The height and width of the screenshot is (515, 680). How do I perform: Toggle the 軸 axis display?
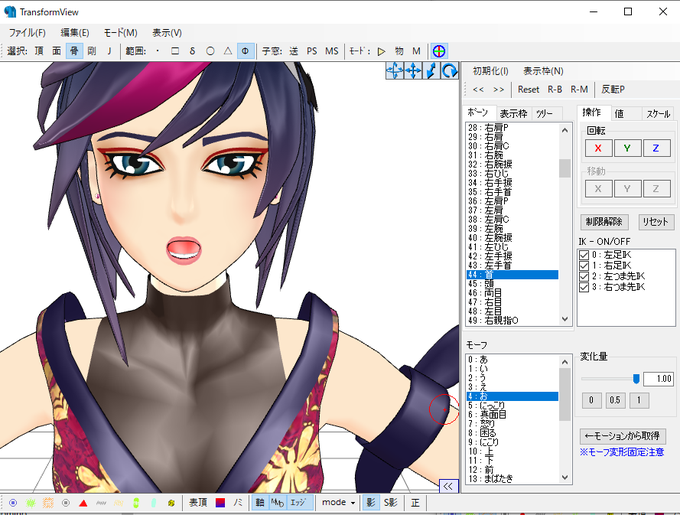point(260,503)
